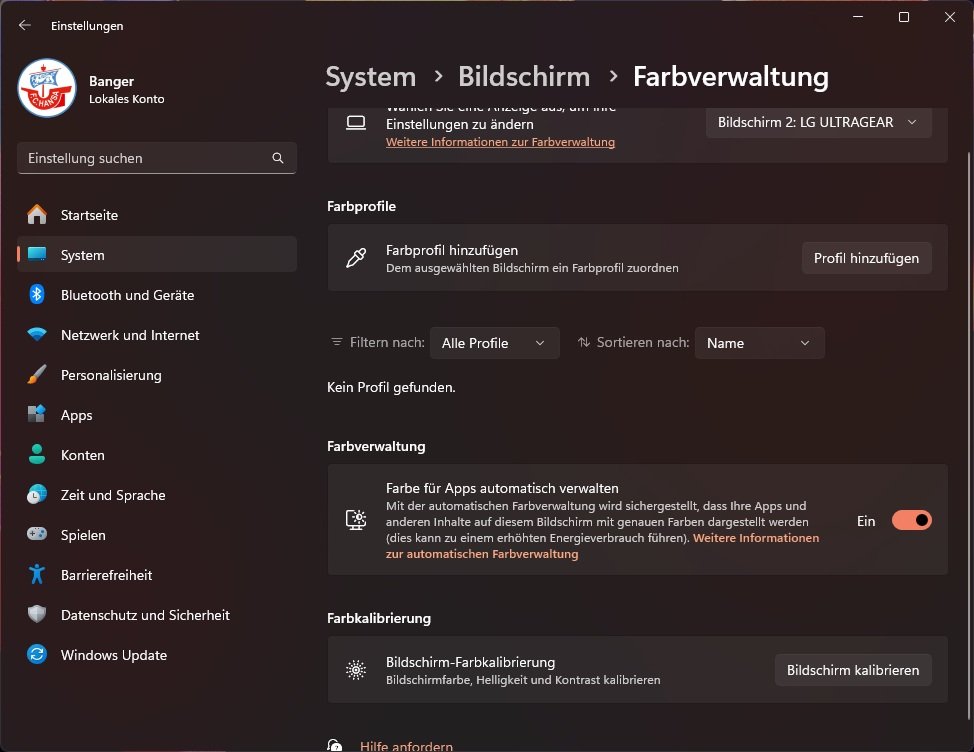The width and height of the screenshot is (974, 752).
Task: Open the Bildschirm 2: LG ULTRAGEAR dropdown
Action: tap(818, 122)
